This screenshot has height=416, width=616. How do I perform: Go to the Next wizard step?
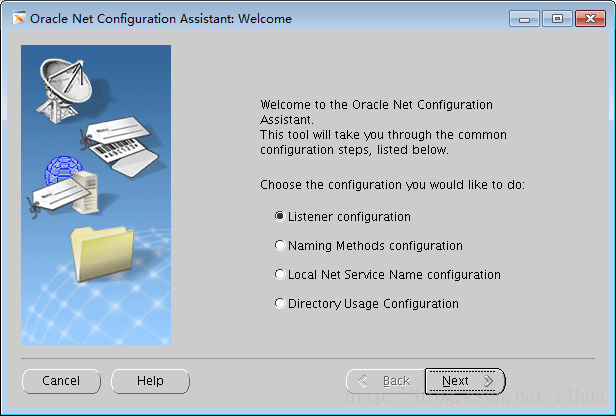tap(465, 381)
